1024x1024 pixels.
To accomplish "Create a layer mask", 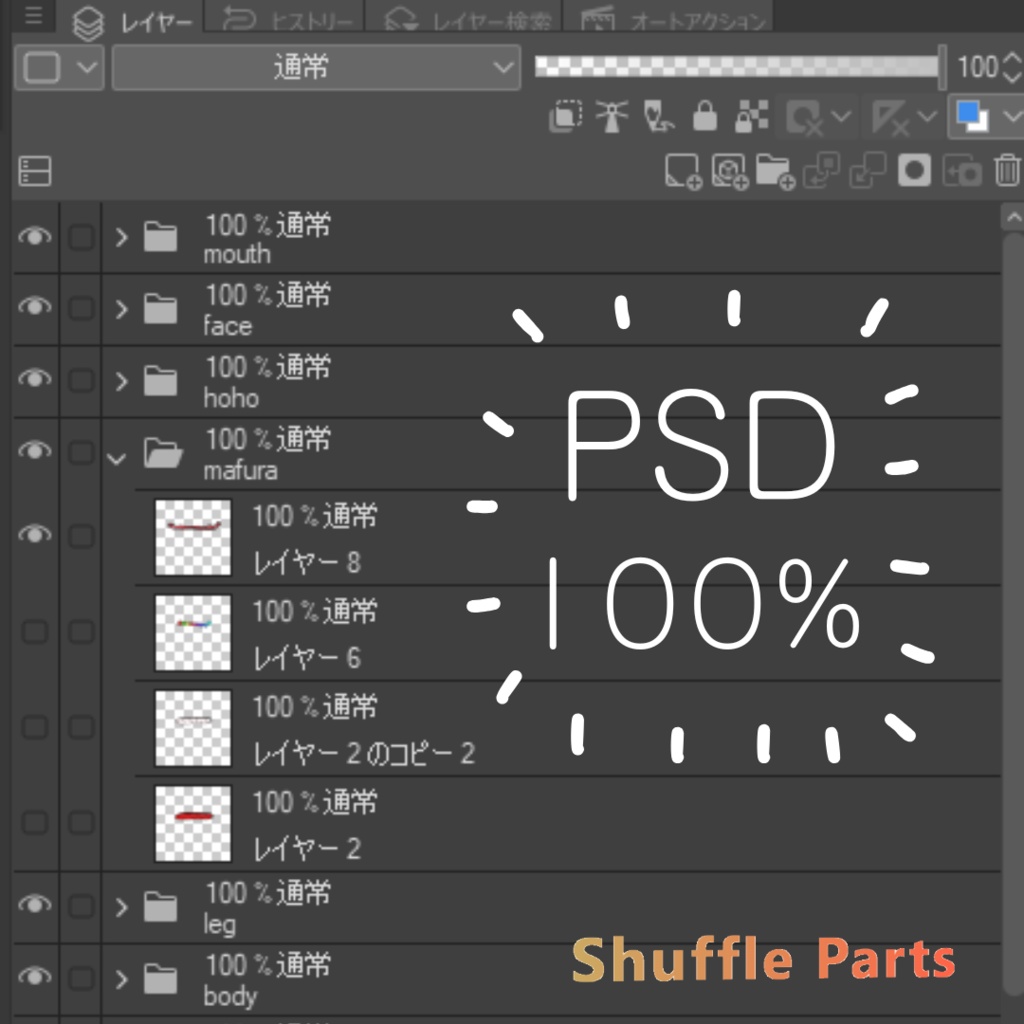I will (915, 170).
